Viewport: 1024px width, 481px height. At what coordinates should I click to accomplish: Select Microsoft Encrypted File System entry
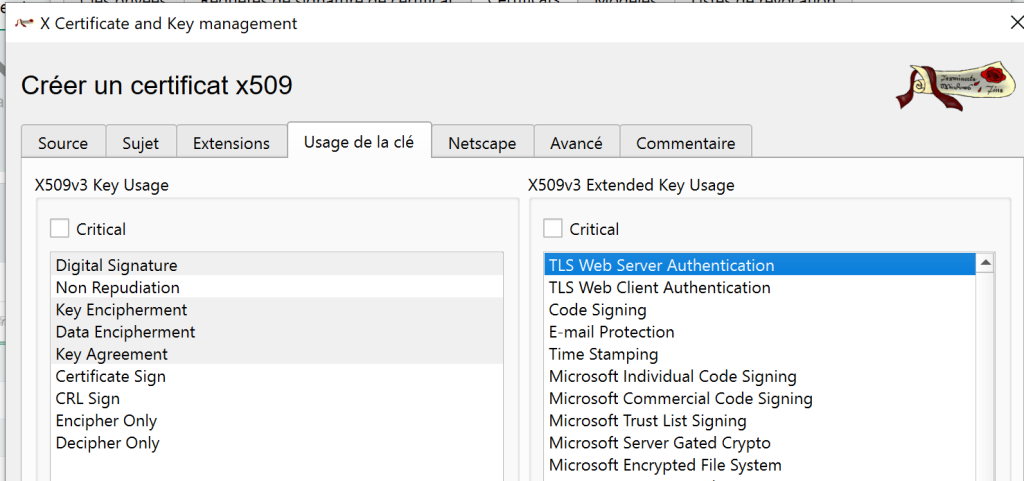point(665,465)
